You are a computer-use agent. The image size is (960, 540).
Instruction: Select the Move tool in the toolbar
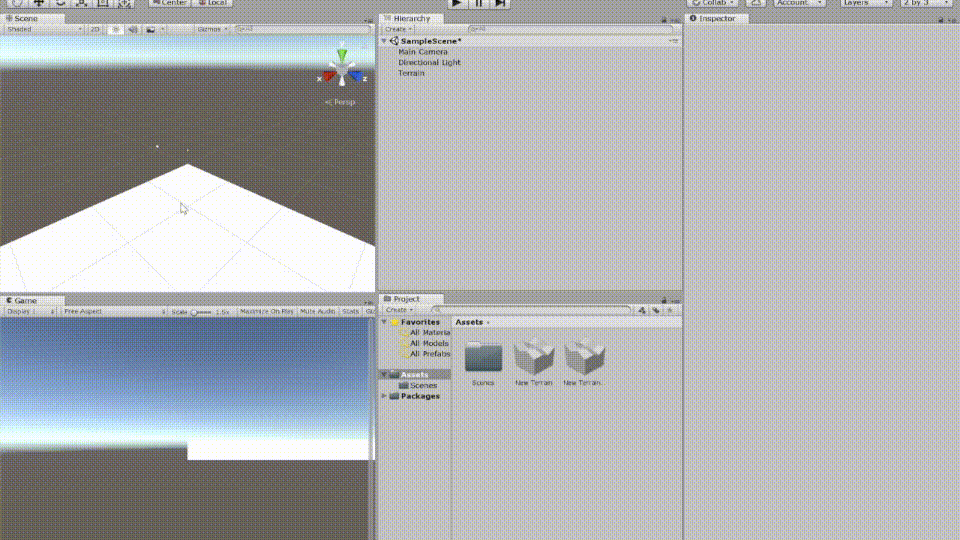pos(39,3)
